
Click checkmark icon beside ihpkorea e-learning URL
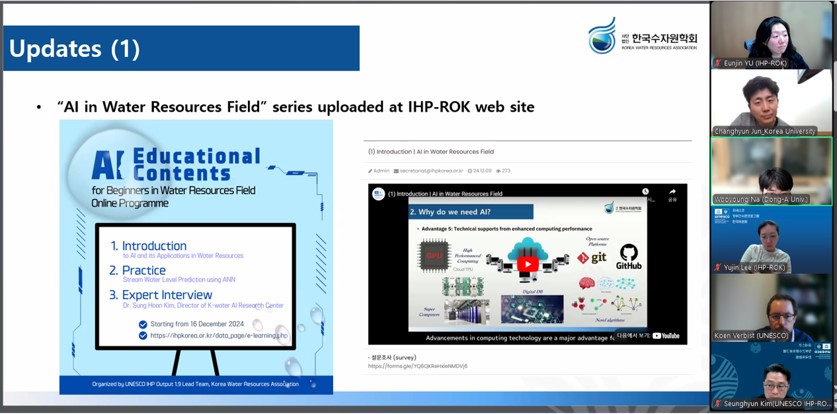point(143,336)
